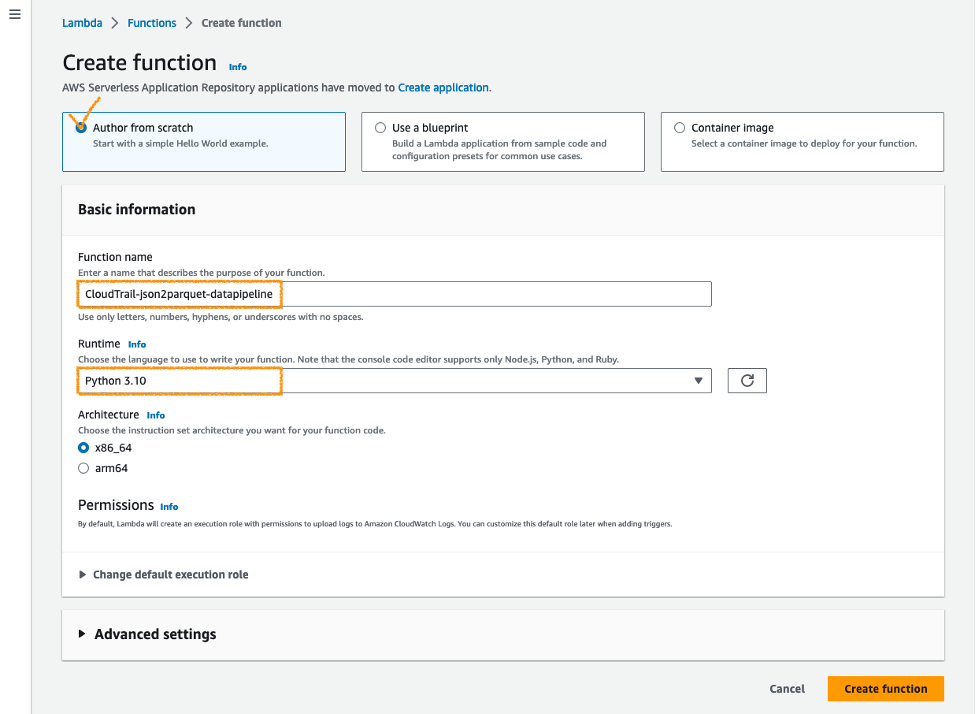Open Info link beside Create function

click(x=237, y=67)
